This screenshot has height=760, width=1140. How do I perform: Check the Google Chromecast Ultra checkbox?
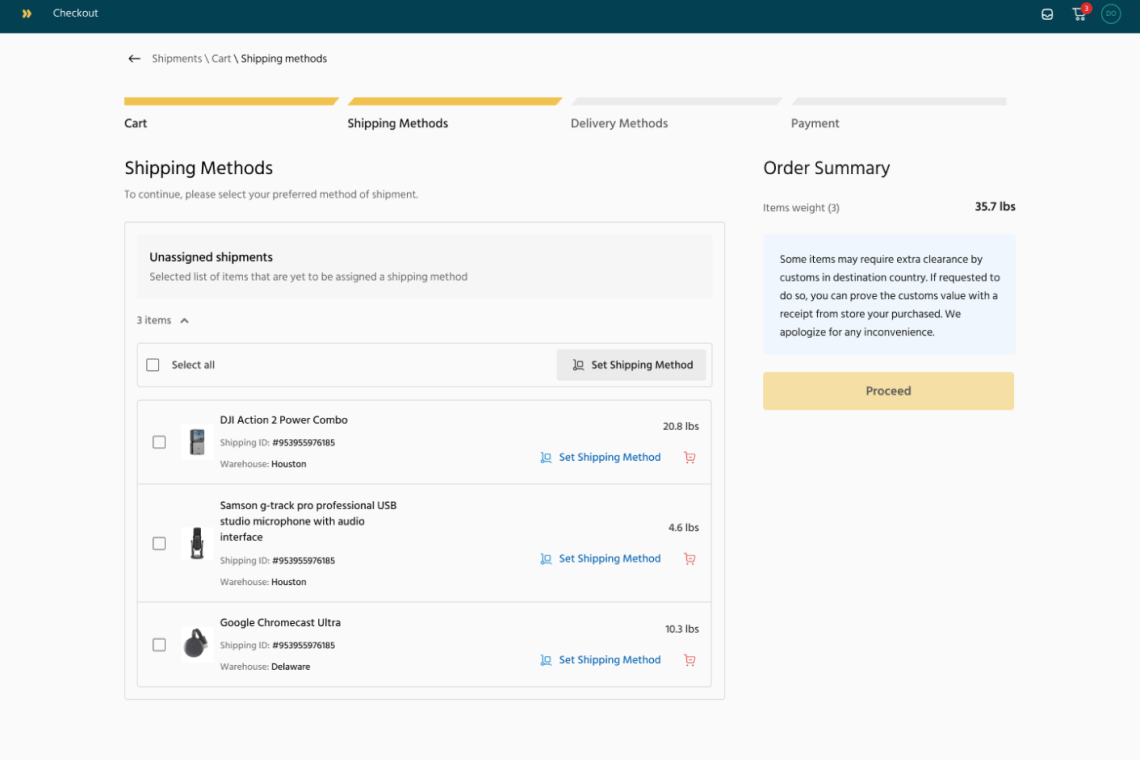coord(159,644)
